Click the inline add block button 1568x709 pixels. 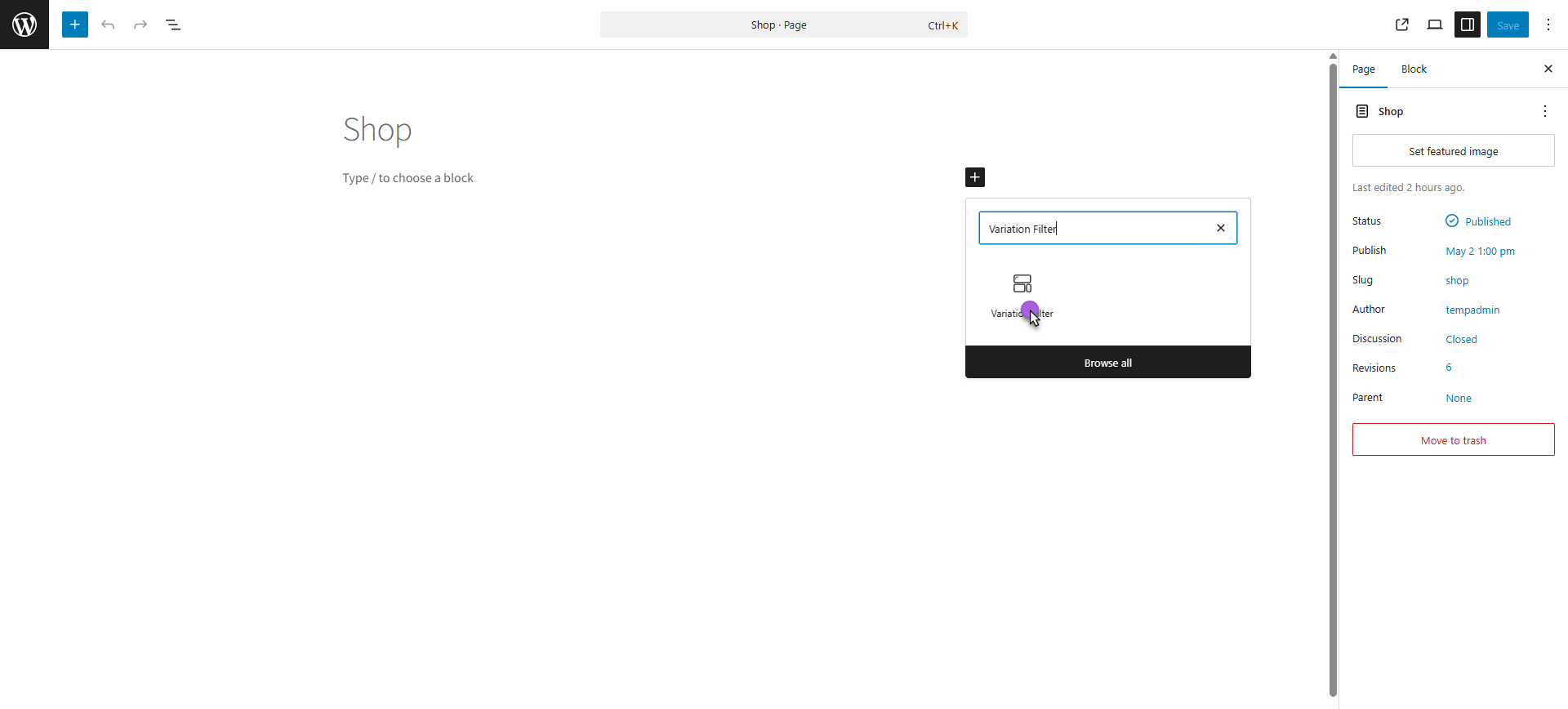coord(975,177)
